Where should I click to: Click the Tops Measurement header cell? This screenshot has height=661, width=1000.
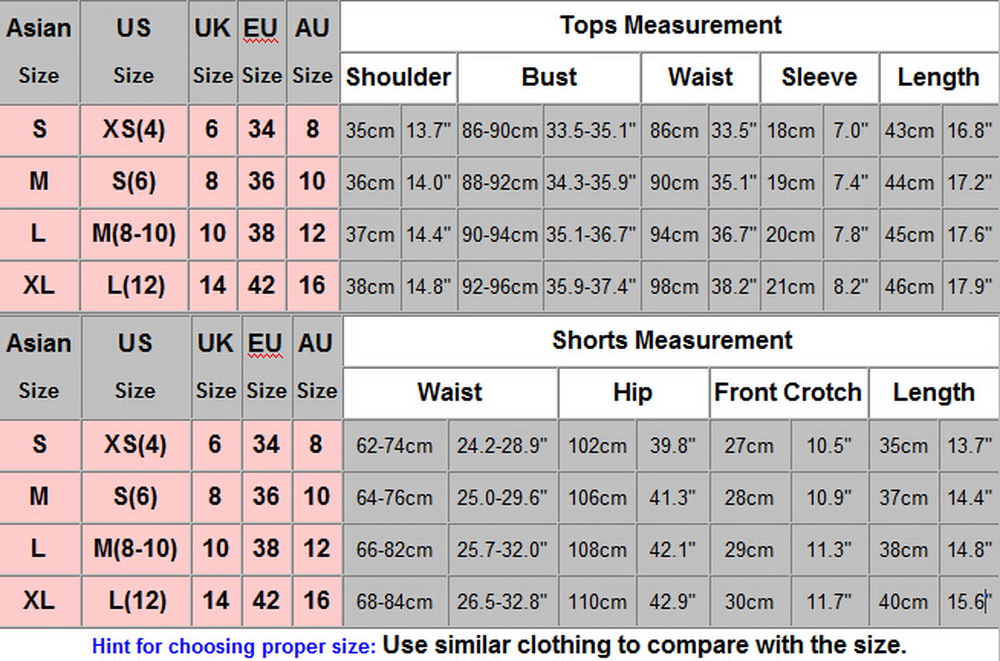[x=670, y=25]
